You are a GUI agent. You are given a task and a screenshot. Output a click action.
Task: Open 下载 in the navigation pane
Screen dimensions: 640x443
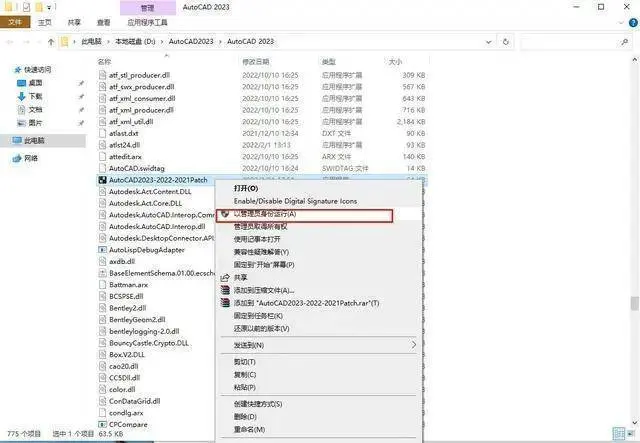[x=35, y=96]
